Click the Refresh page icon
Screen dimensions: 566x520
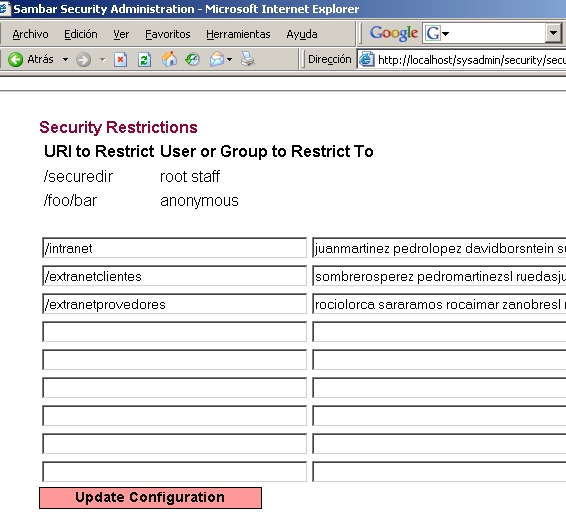coord(144,60)
